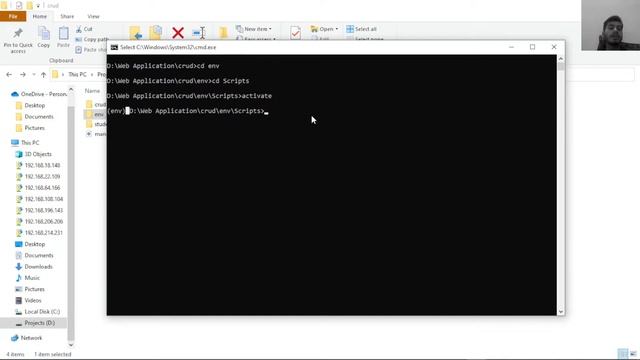Viewport: 640px width, 360px height.
Task: Select Music in navigation pane
Action: click(28, 278)
